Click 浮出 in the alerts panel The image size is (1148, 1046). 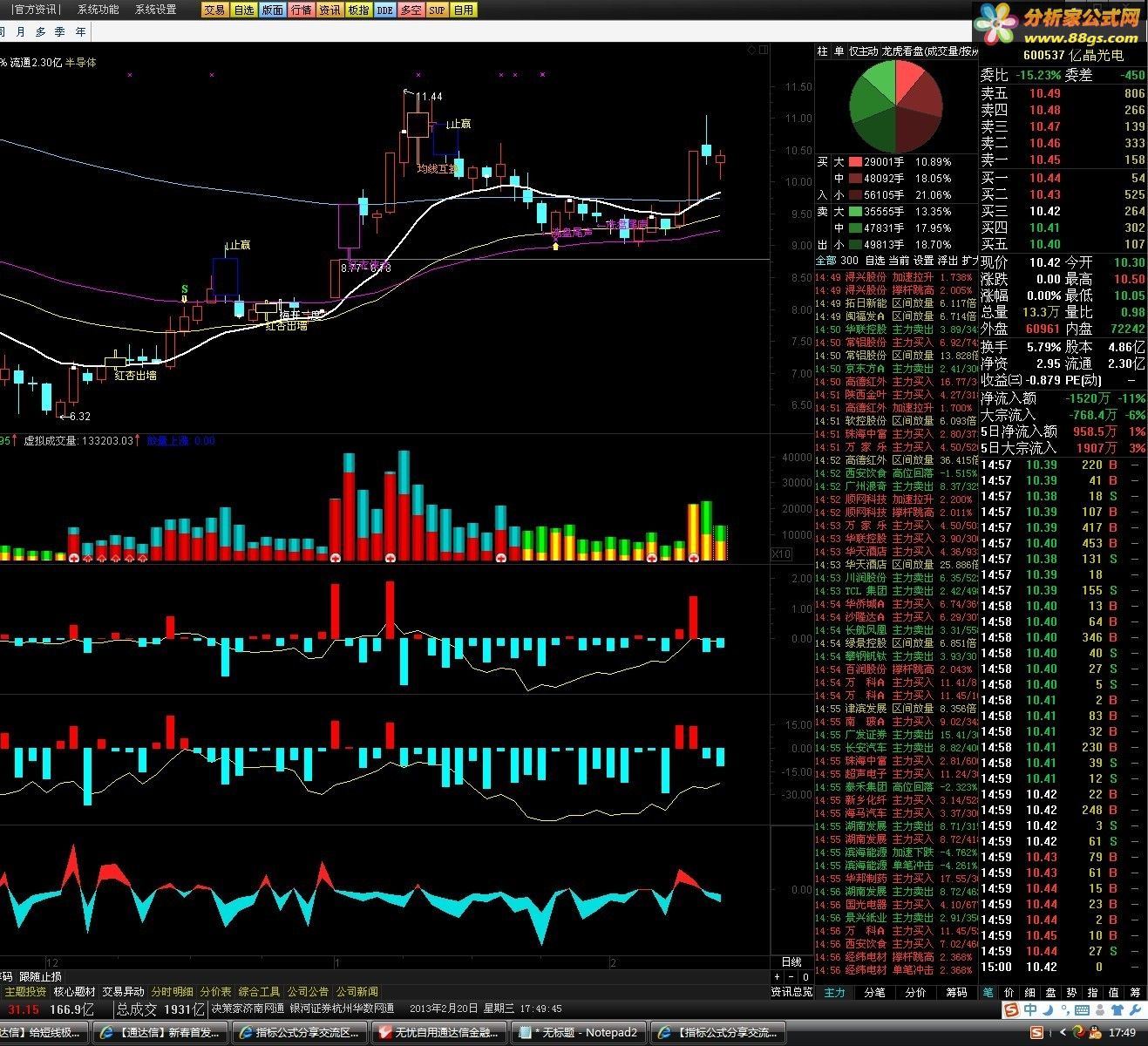click(x=948, y=260)
